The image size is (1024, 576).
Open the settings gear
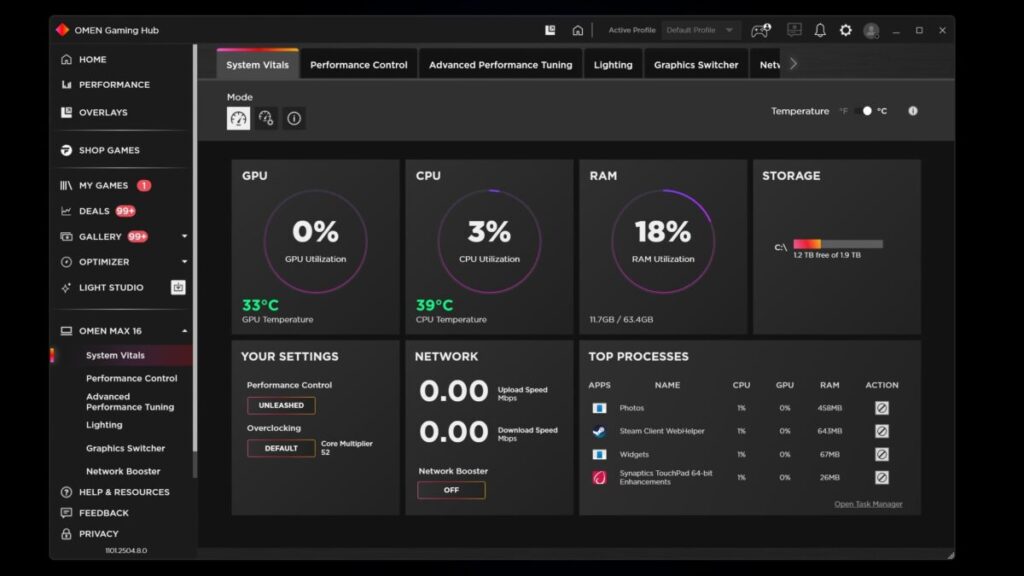coord(846,30)
